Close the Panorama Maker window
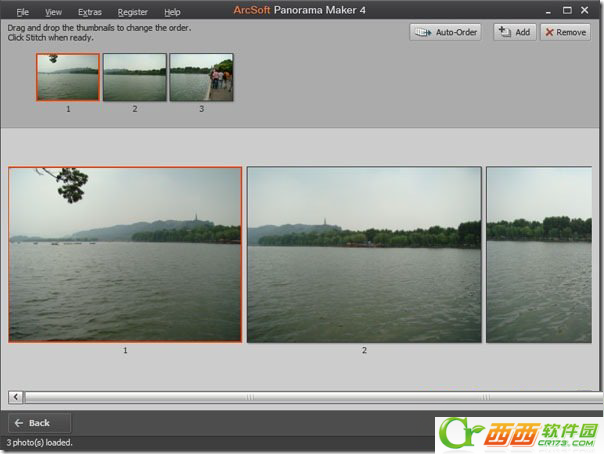 pos(584,10)
